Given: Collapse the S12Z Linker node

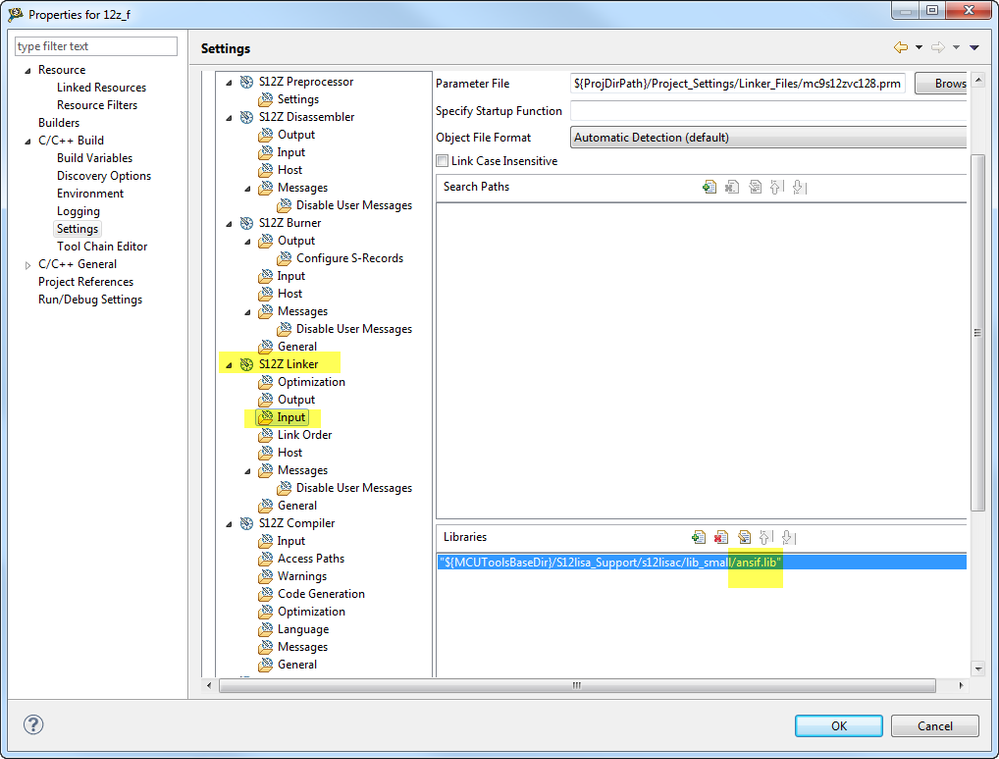Looking at the screenshot, I should (229, 365).
